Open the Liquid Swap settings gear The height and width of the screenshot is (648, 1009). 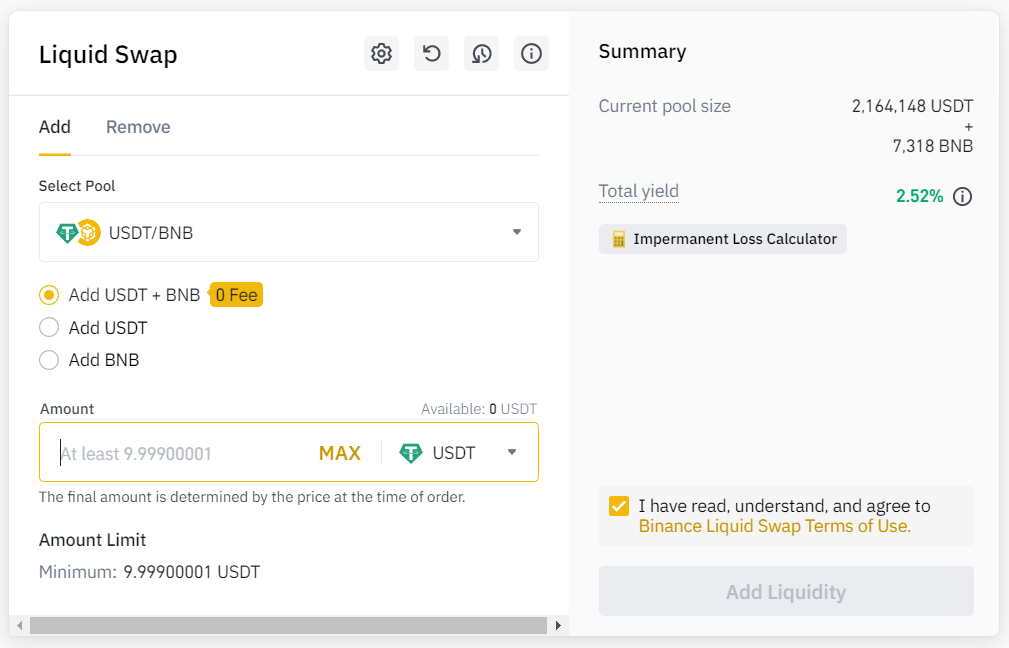pos(381,53)
